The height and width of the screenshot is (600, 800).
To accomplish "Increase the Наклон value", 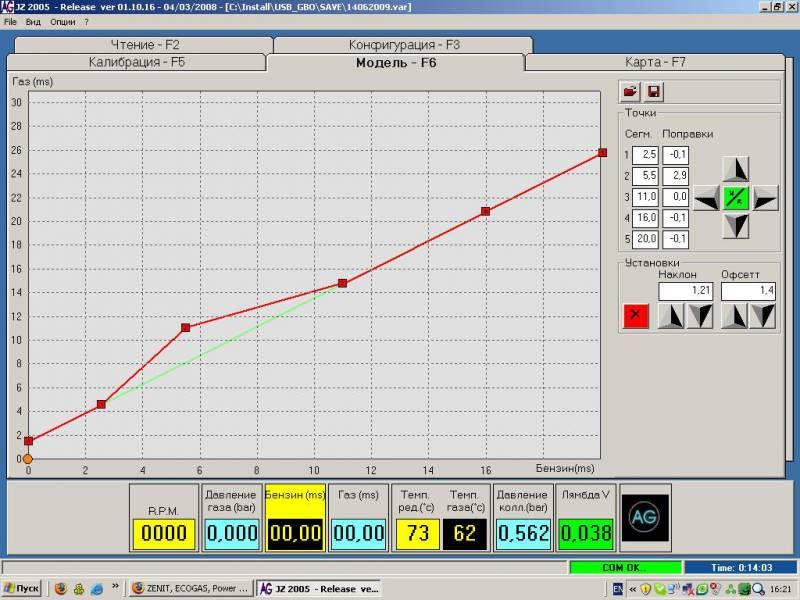I will point(673,317).
